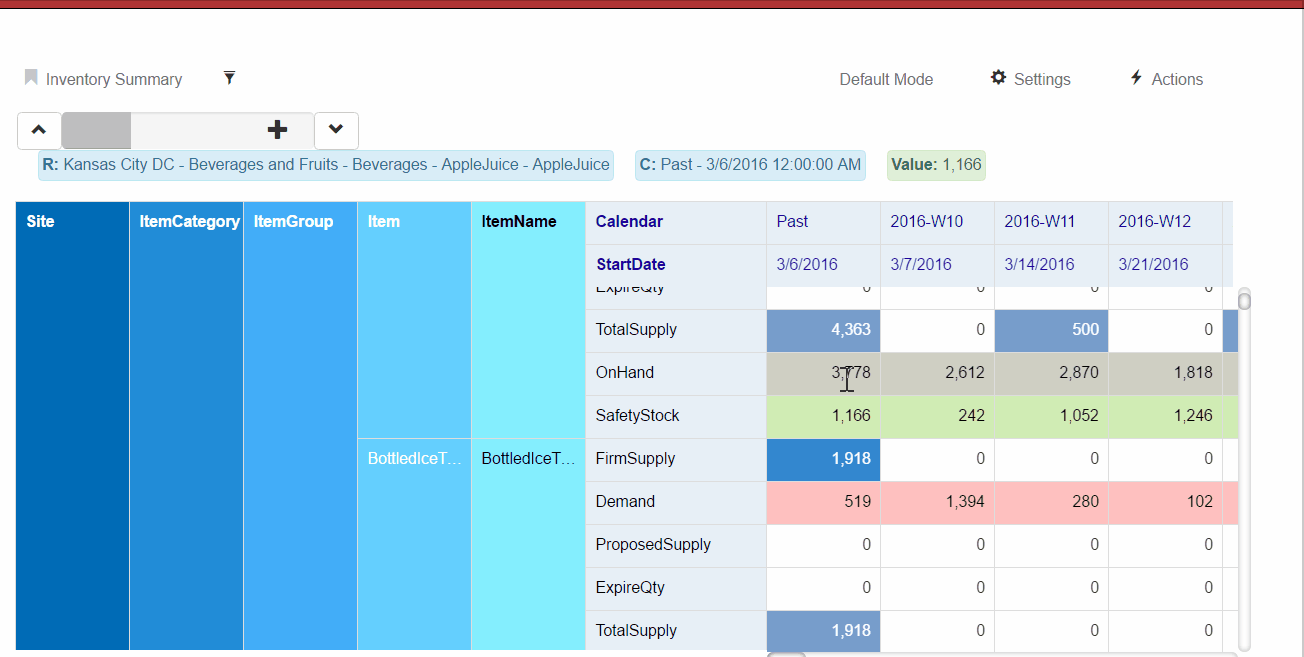Screen dimensions: 1304x657
Task: Click the BottledIceT… item cell
Action: coord(414,459)
